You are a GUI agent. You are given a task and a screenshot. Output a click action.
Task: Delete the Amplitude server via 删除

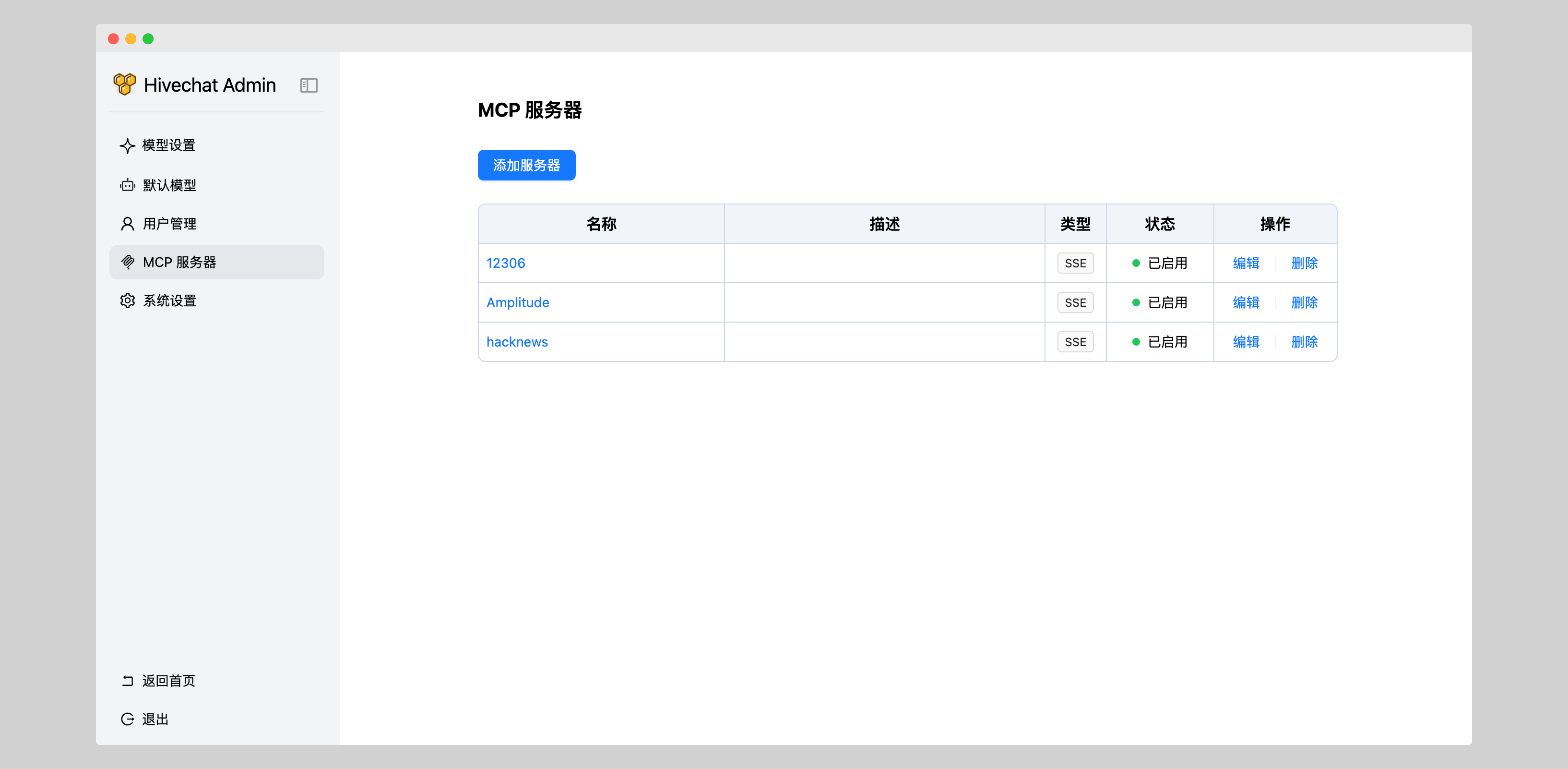[x=1304, y=302]
